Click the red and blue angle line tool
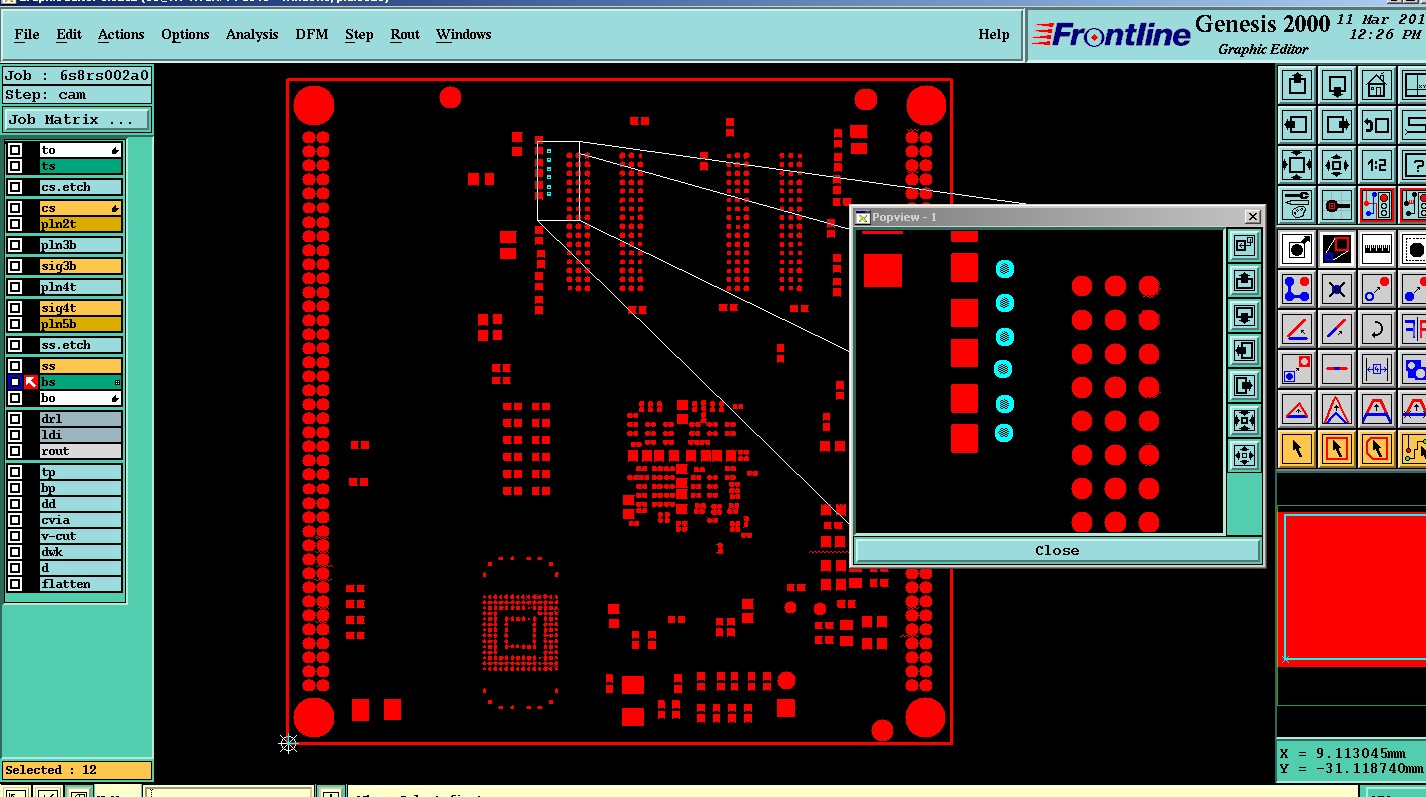 click(1296, 328)
